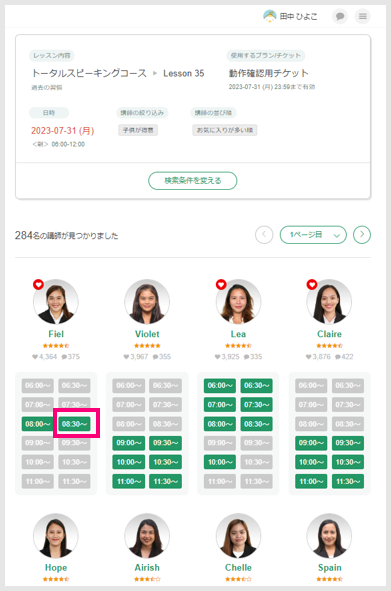Image resolution: width=391 pixels, height=591 pixels.
Task: Book Violet's 11:00 time slot
Action: point(129,481)
